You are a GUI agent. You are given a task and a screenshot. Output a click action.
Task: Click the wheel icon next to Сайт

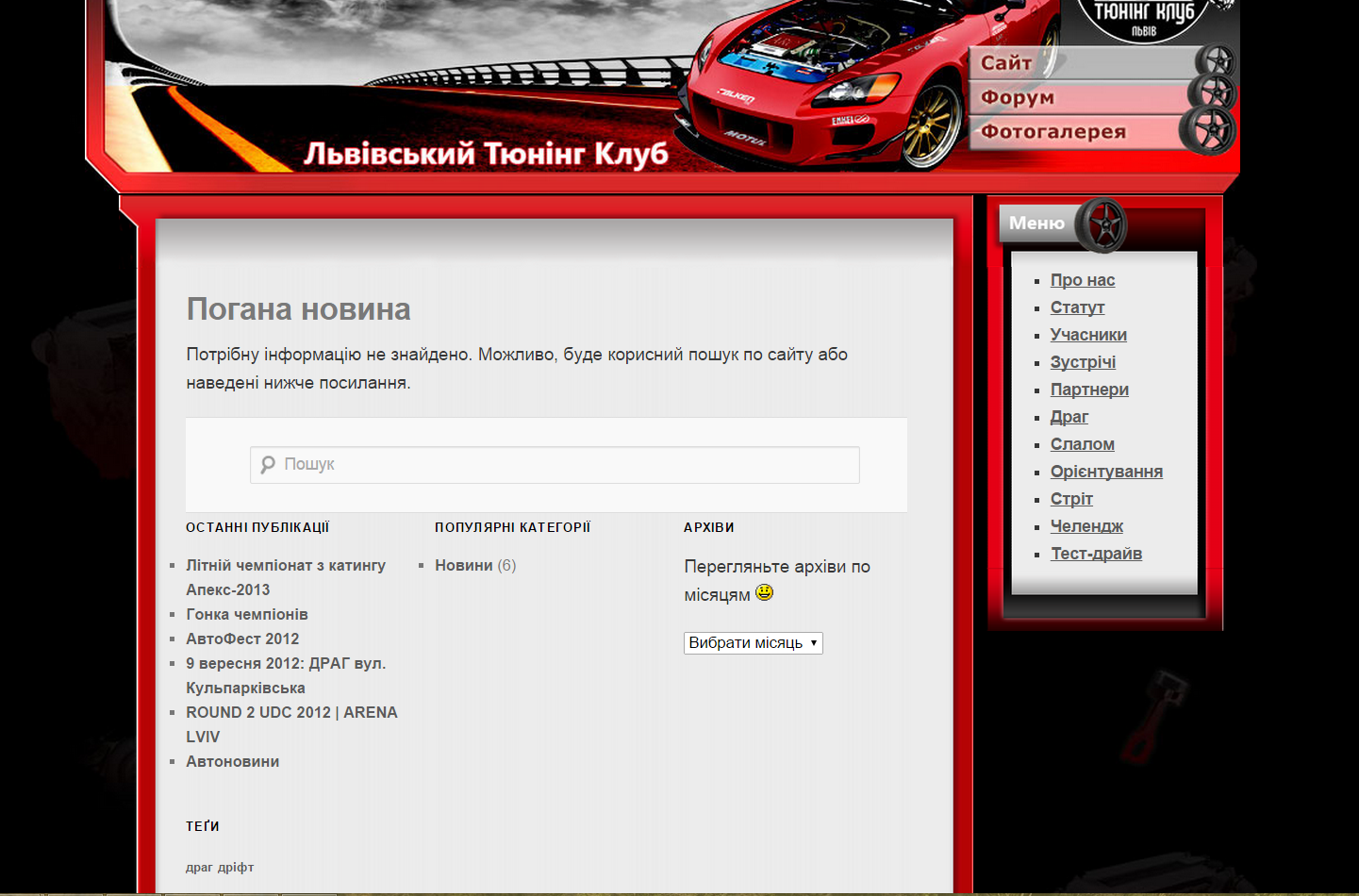pos(1217,61)
